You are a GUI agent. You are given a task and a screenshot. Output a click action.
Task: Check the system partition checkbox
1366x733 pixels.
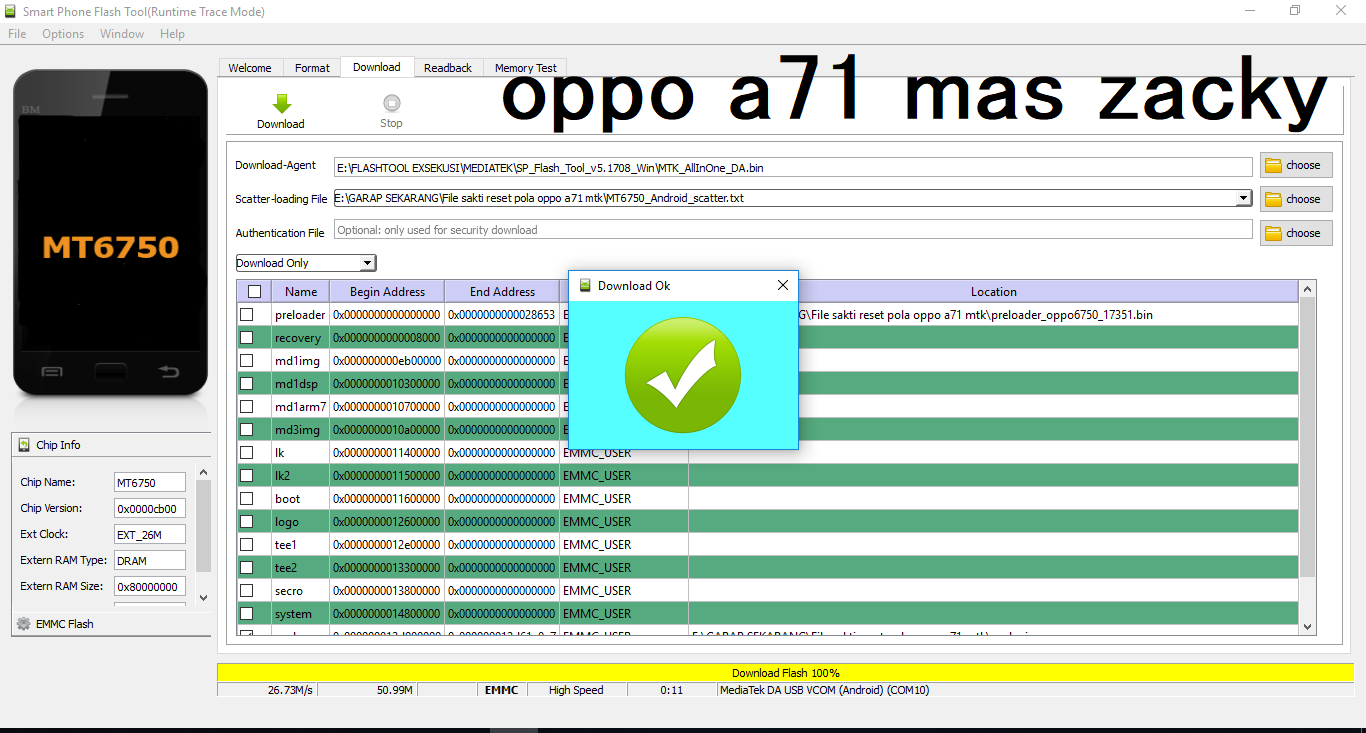[x=246, y=614]
